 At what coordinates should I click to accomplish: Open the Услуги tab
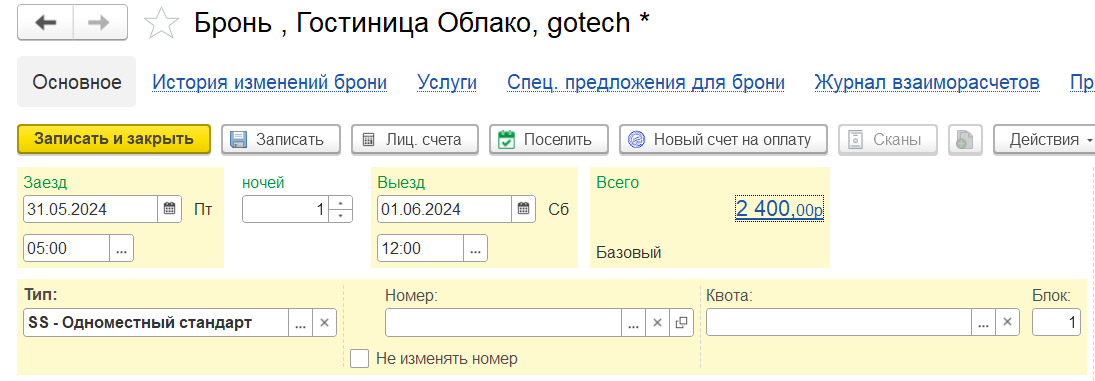pos(447,82)
